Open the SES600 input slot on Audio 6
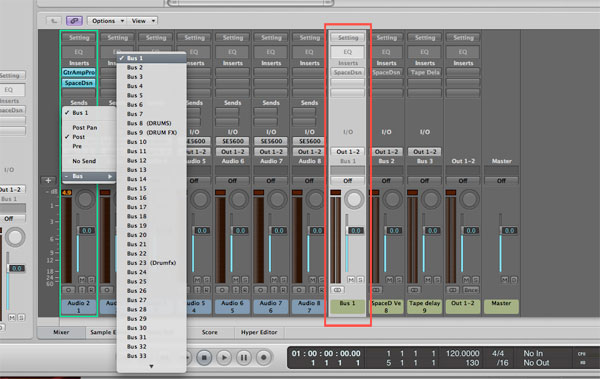The image size is (600, 379). pyautogui.click(x=233, y=141)
